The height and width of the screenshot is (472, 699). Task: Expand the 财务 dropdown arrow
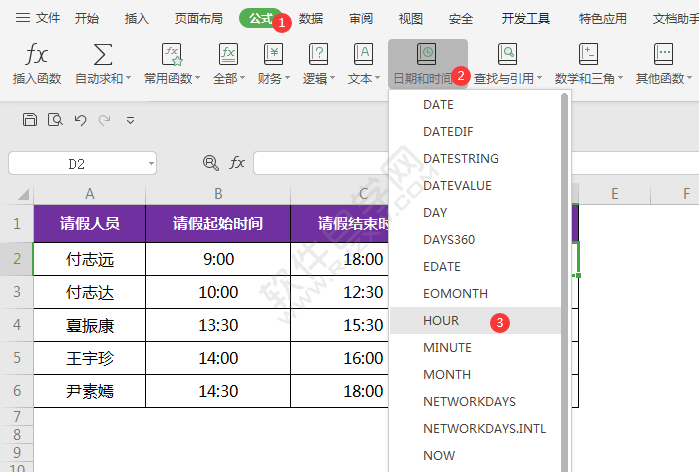pyautogui.click(x=287, y=78)
